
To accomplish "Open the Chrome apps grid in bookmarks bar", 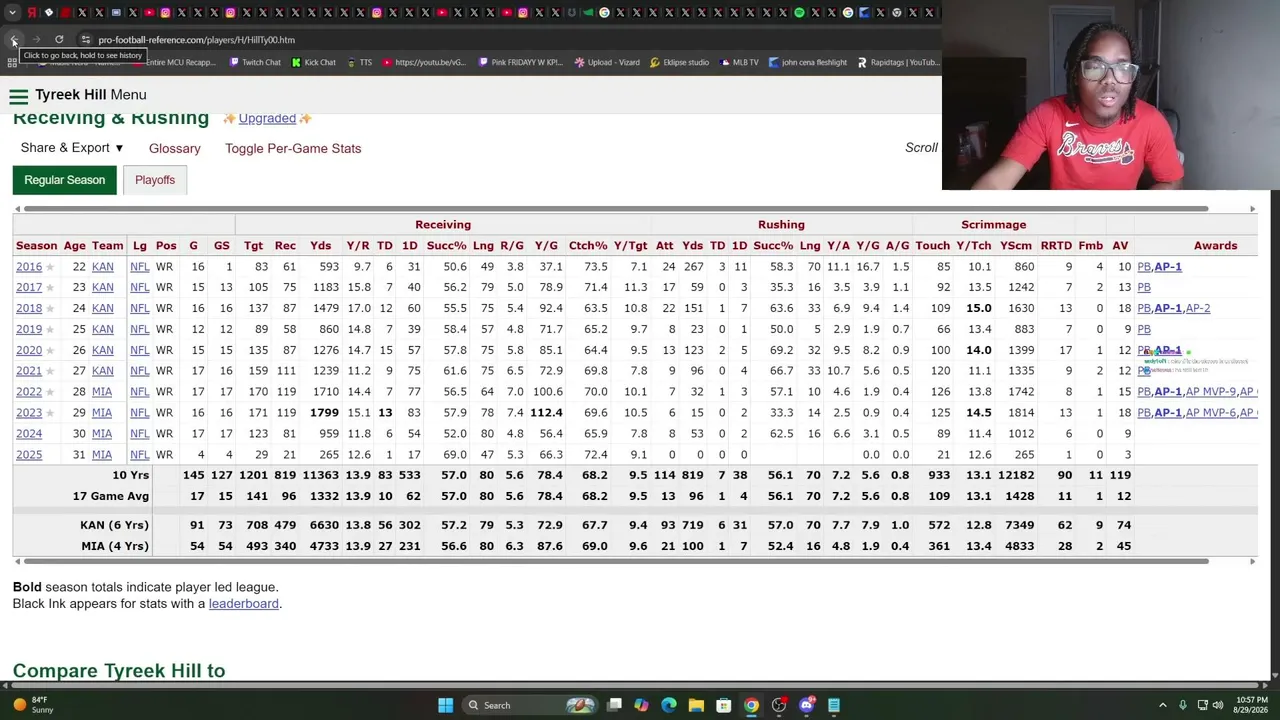I will pos(12,62).
